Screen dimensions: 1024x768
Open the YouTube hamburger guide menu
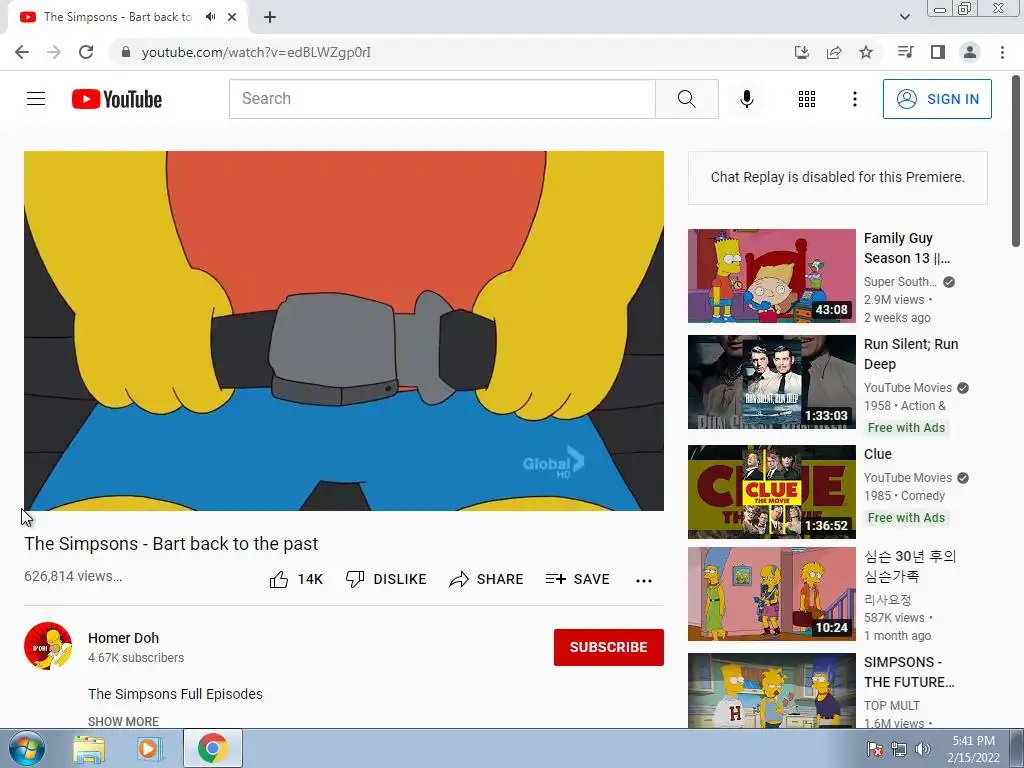36,99
